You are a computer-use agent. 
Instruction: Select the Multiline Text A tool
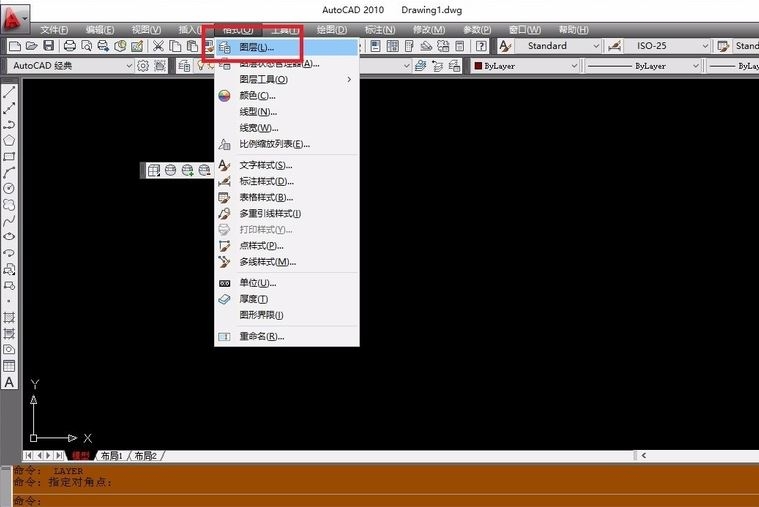[x=9, y=382]
